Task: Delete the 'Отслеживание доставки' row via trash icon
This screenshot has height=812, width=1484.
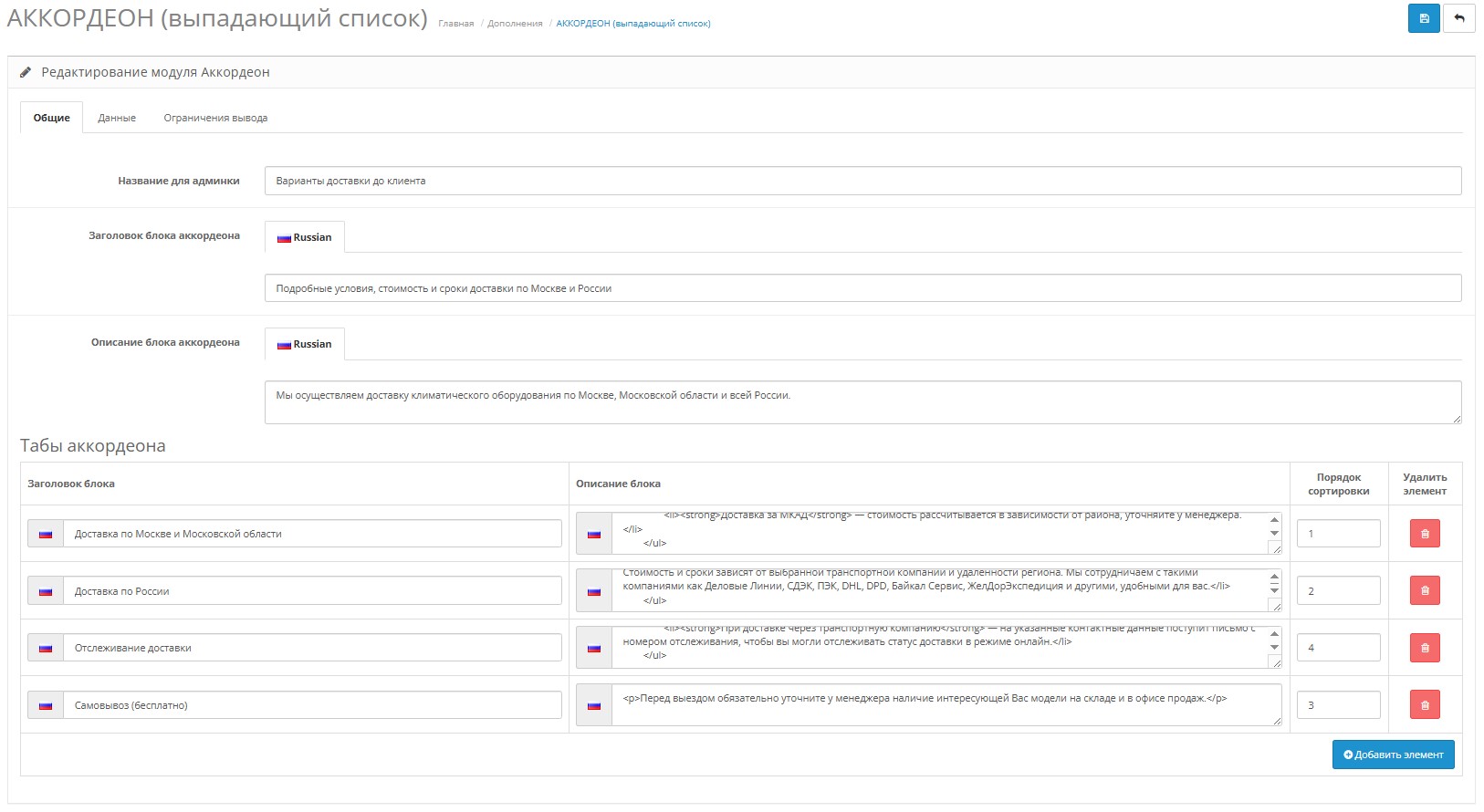Action: pos(1425,648)
